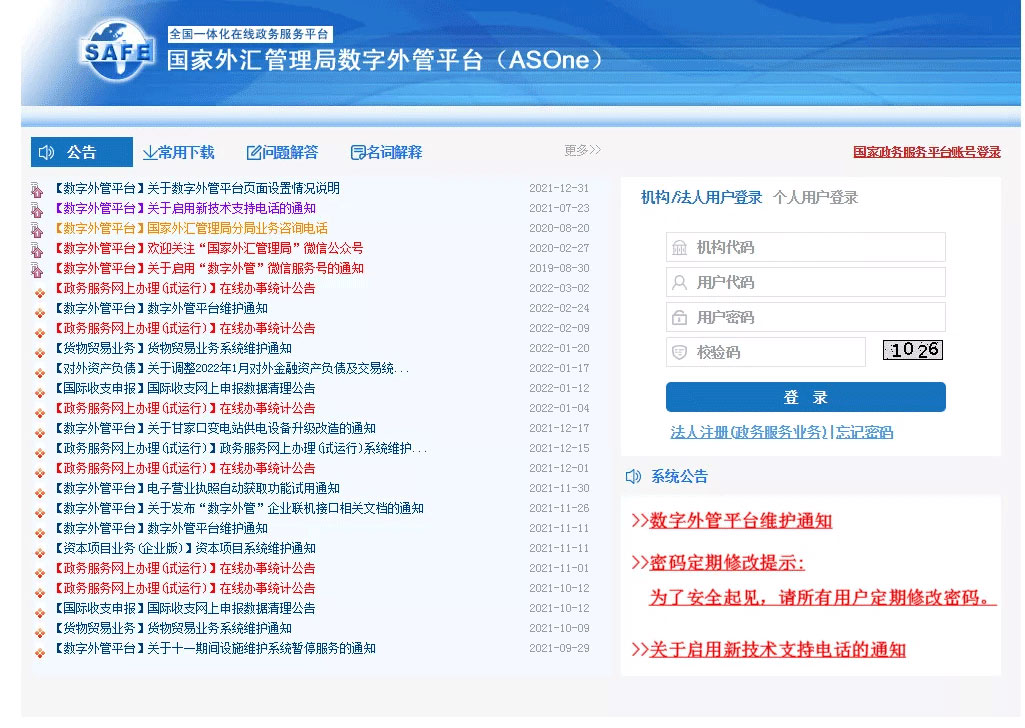Open 关于甘家口变电站供电设备升级改造的通知
The height and width of the screenshot is (728, 1025).
click(x=214, y=428)
